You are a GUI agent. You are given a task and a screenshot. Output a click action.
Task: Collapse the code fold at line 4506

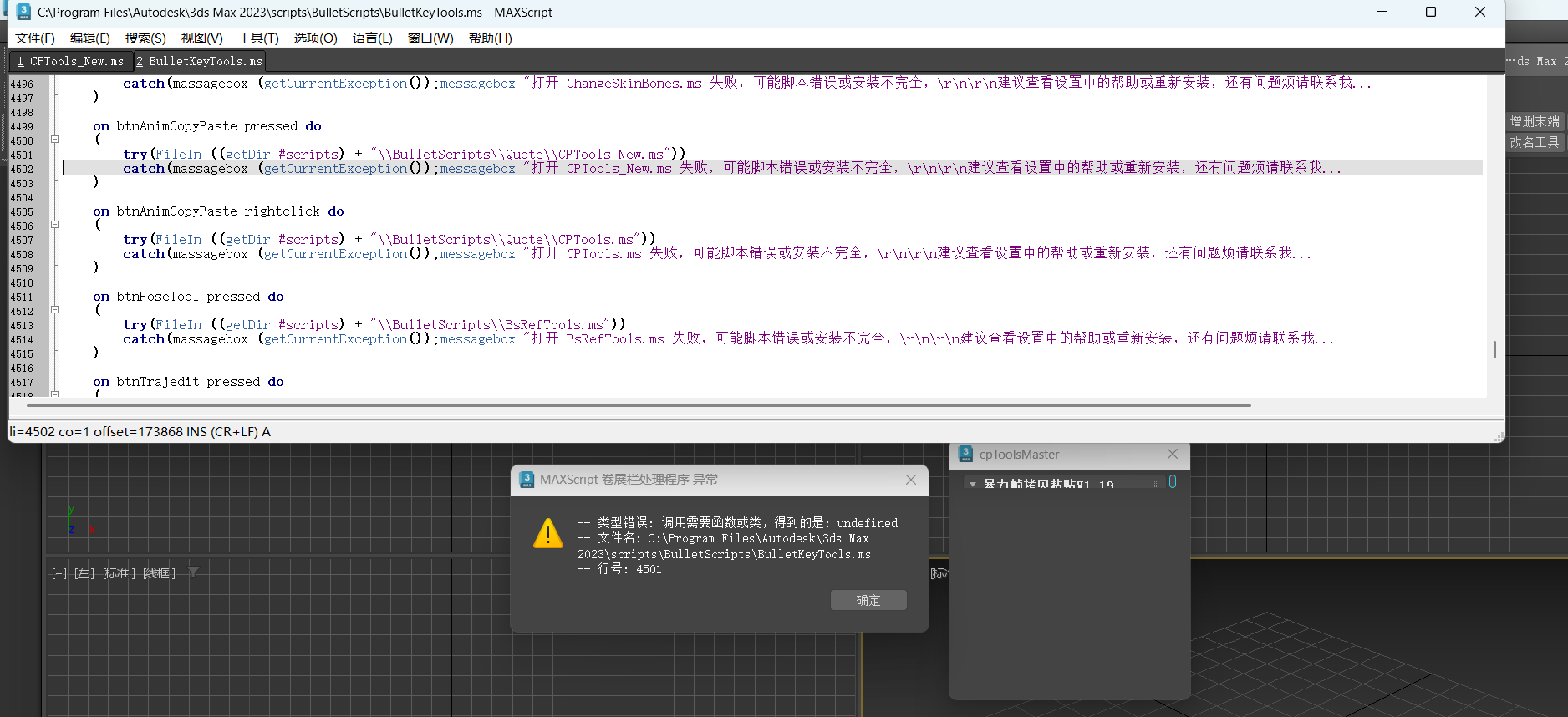coord(54,225)
